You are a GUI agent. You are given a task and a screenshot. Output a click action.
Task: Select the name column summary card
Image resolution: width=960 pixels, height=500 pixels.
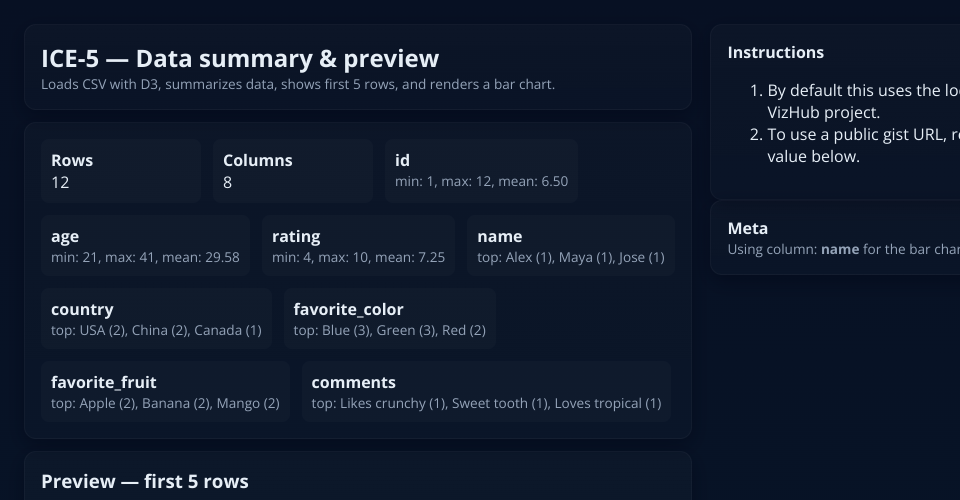click(570, 246)
